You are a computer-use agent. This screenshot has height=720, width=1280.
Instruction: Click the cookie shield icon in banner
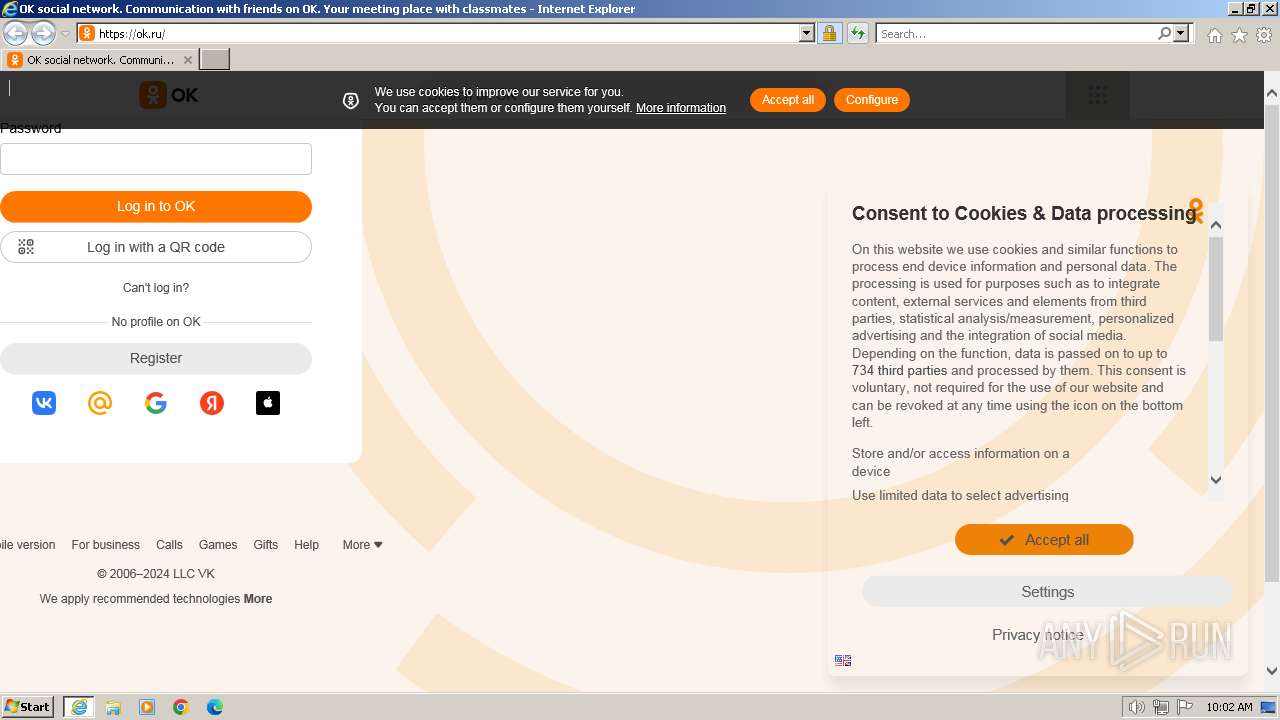pos(351,100)
